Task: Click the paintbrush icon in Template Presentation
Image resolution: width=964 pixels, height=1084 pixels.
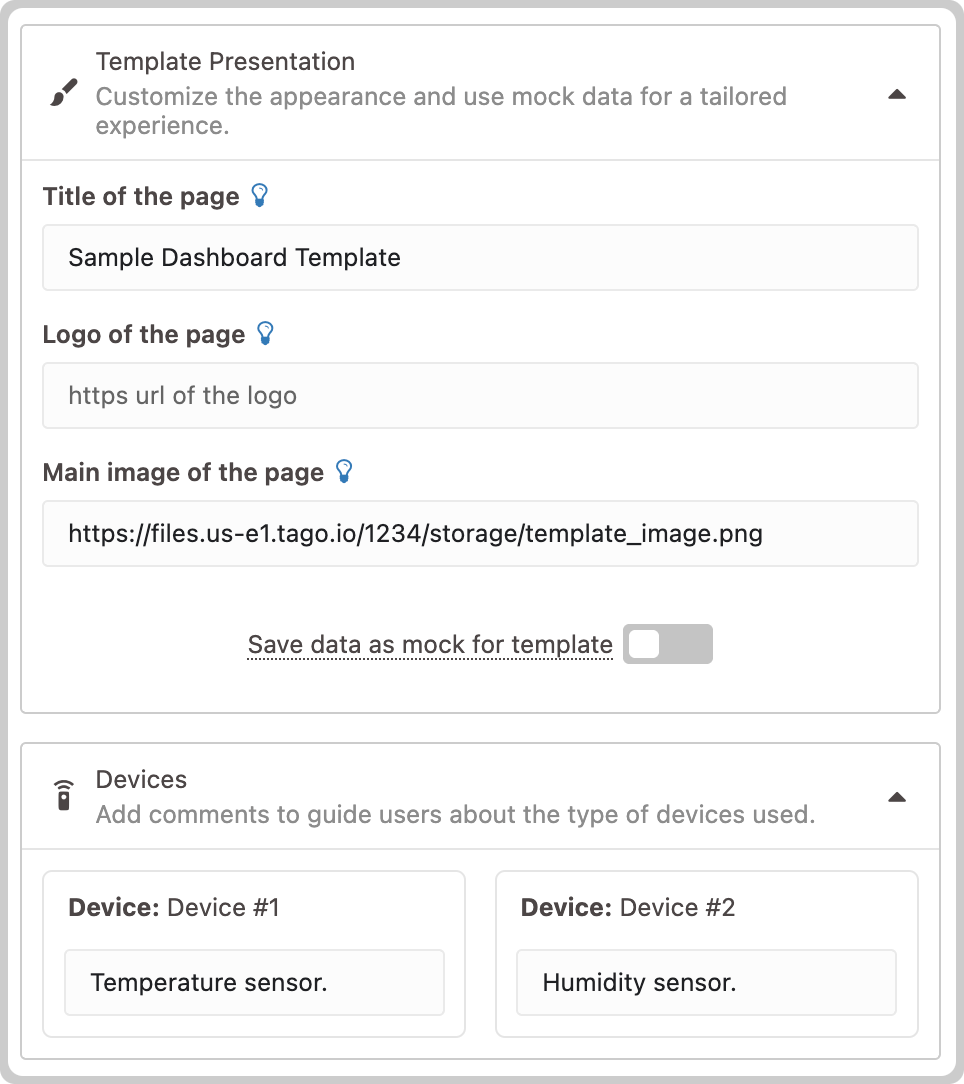Action: 64,93
